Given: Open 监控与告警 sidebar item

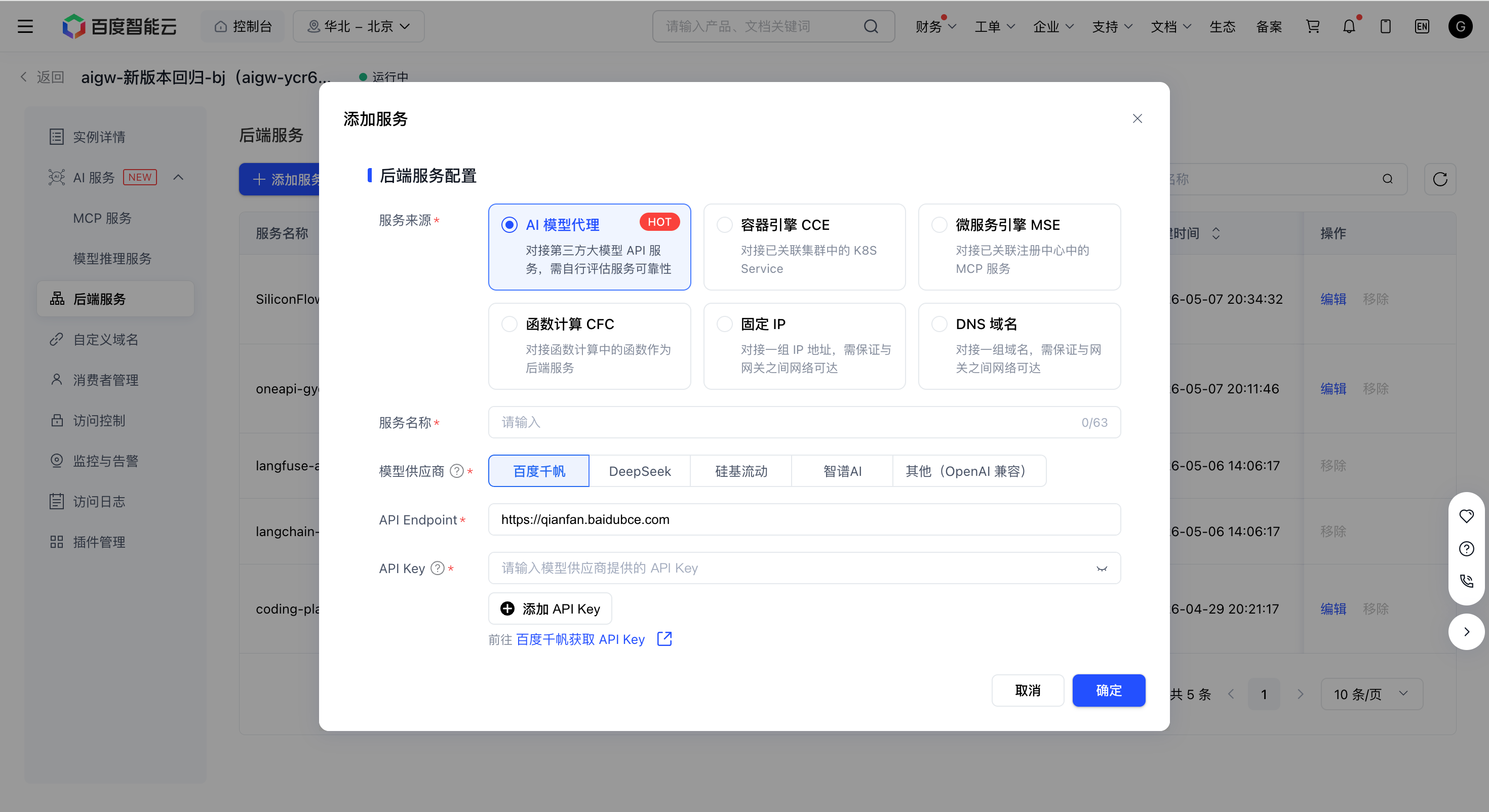Looking at the screenshot, I should (x=115, y=461).
